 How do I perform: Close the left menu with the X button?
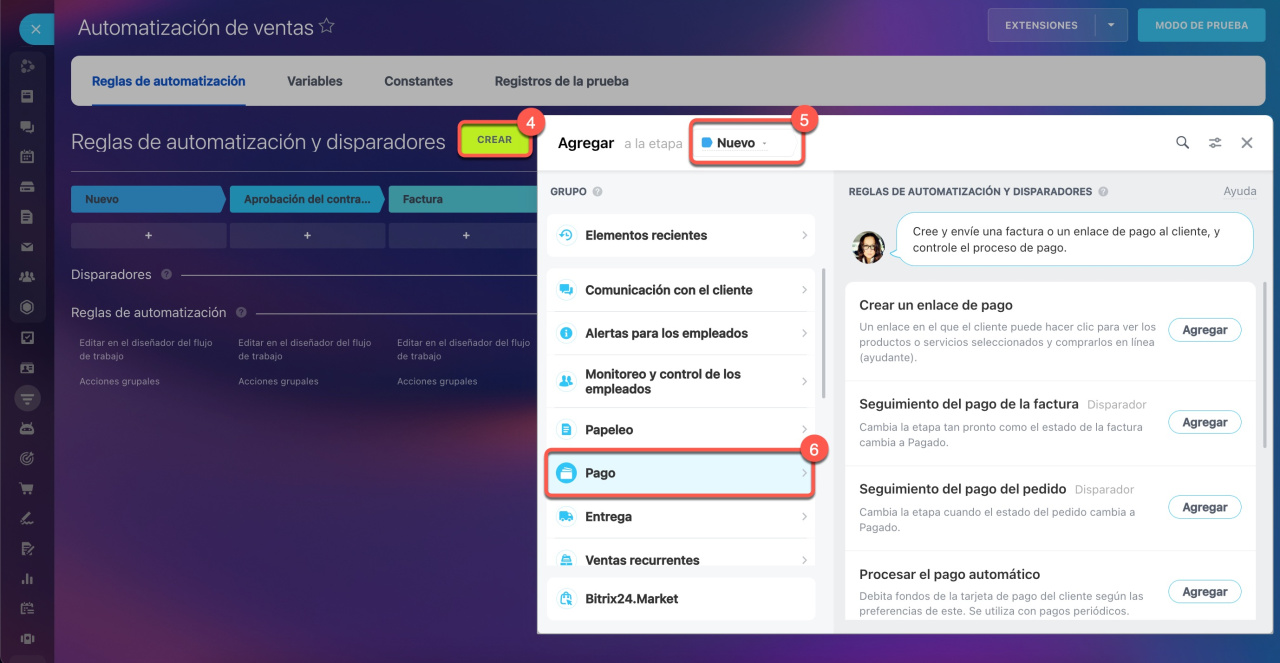pos(35,30)
